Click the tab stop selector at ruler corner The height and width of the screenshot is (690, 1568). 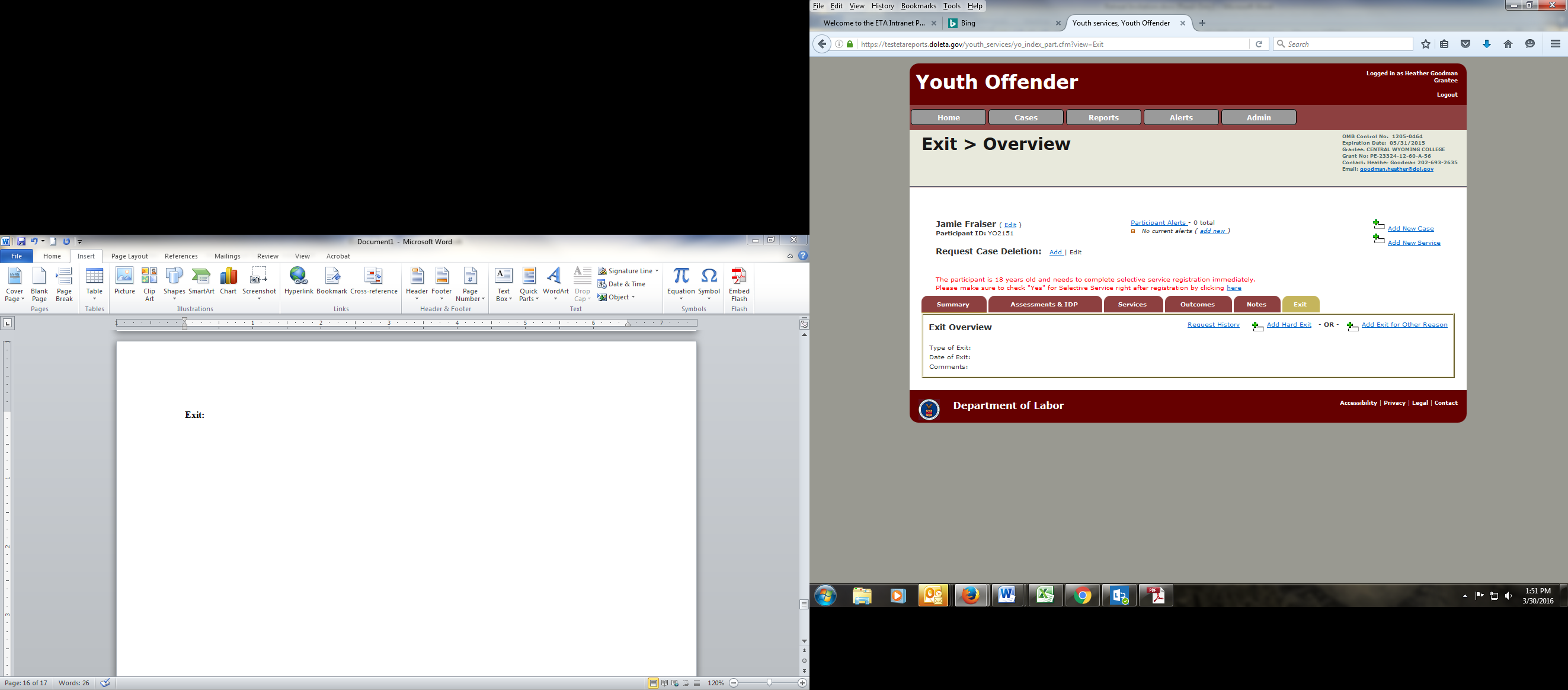[7, 324]
